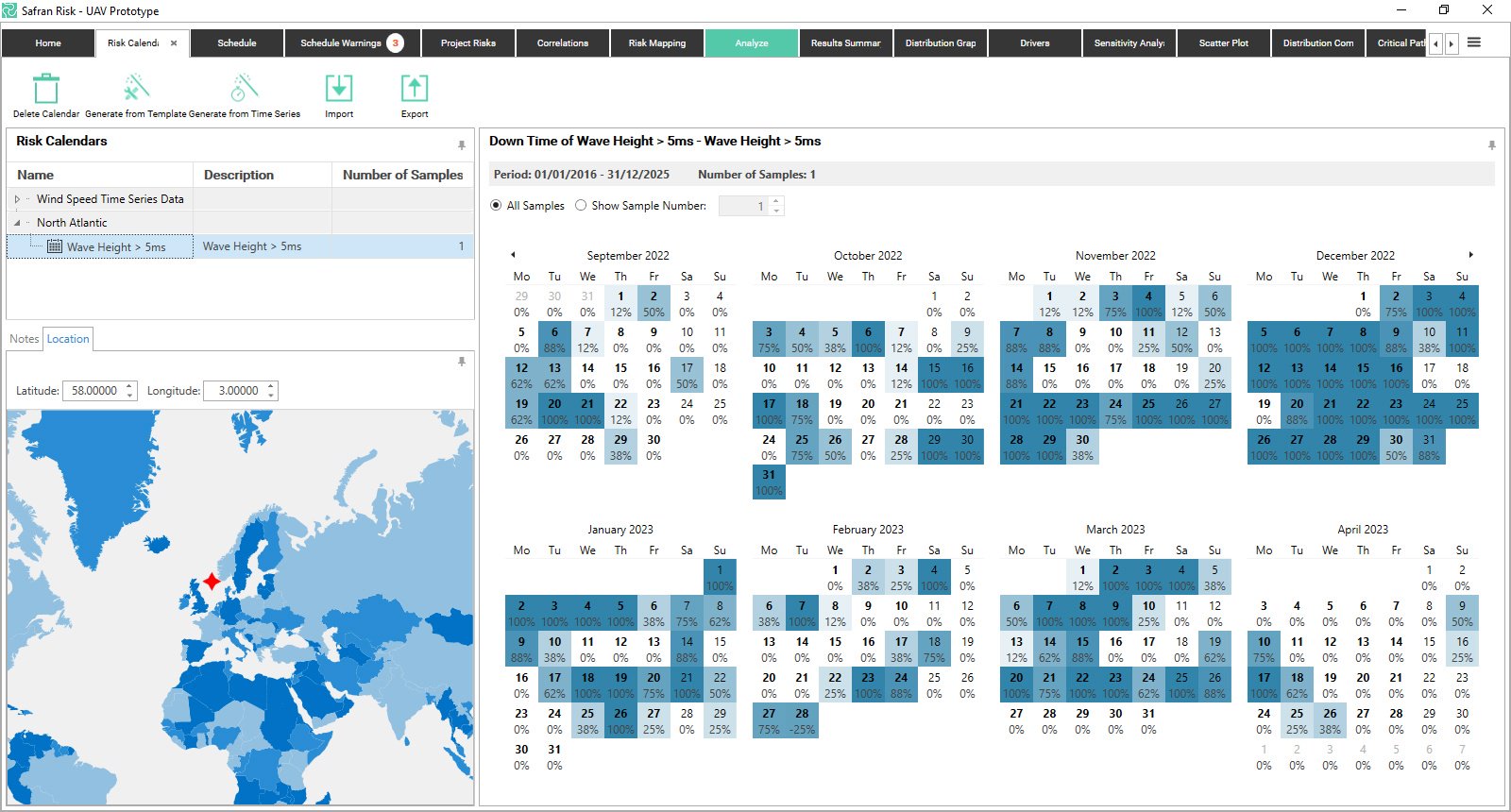Click the Export icon
1511x812 pixels.
(x=415, y=89)
